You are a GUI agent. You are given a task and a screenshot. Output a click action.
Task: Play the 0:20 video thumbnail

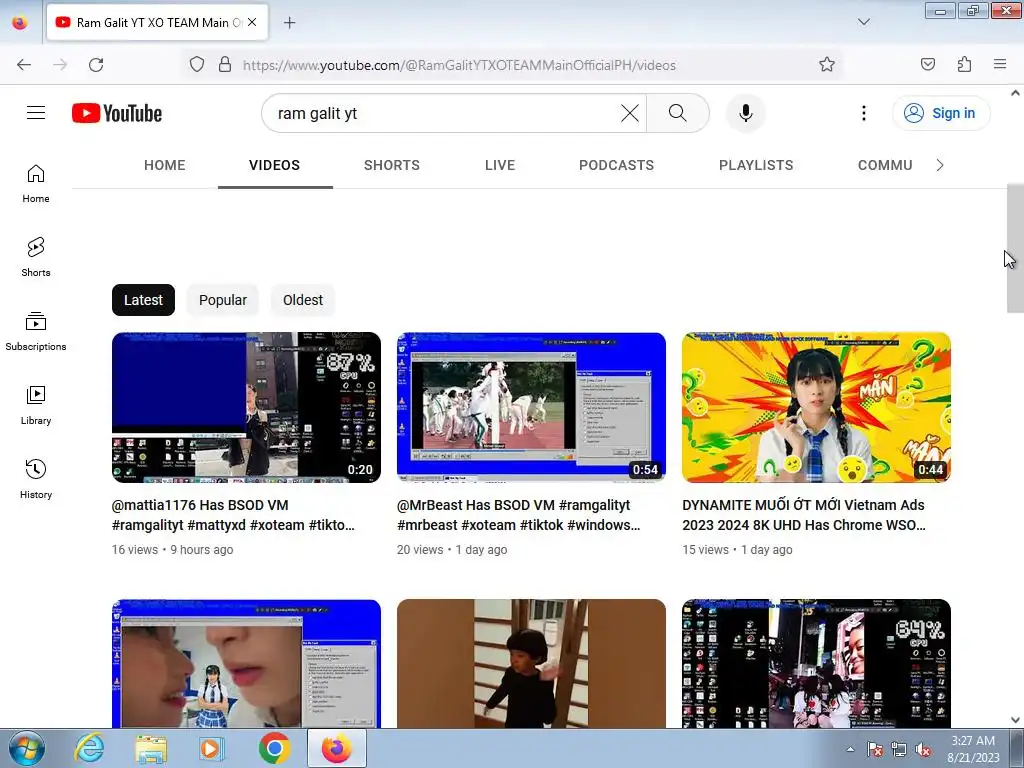click(x=246, y=408)
